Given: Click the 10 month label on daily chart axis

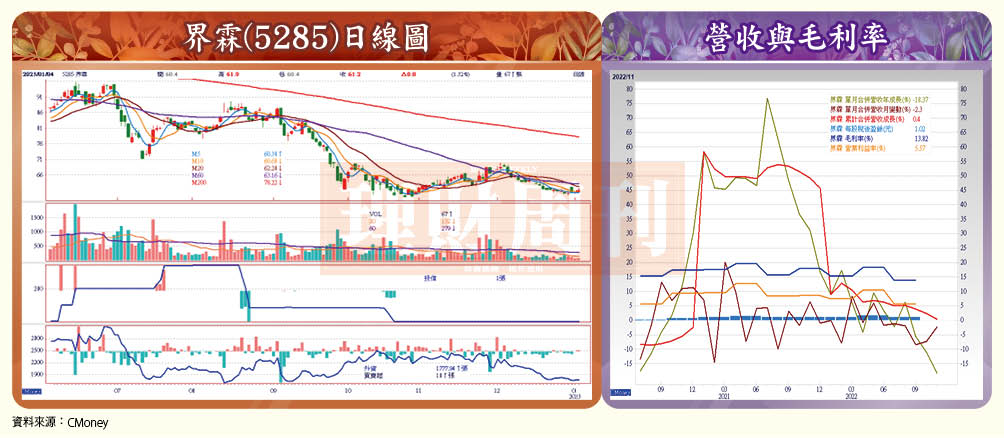Looking at the screenshot, I should click(346, 389).
